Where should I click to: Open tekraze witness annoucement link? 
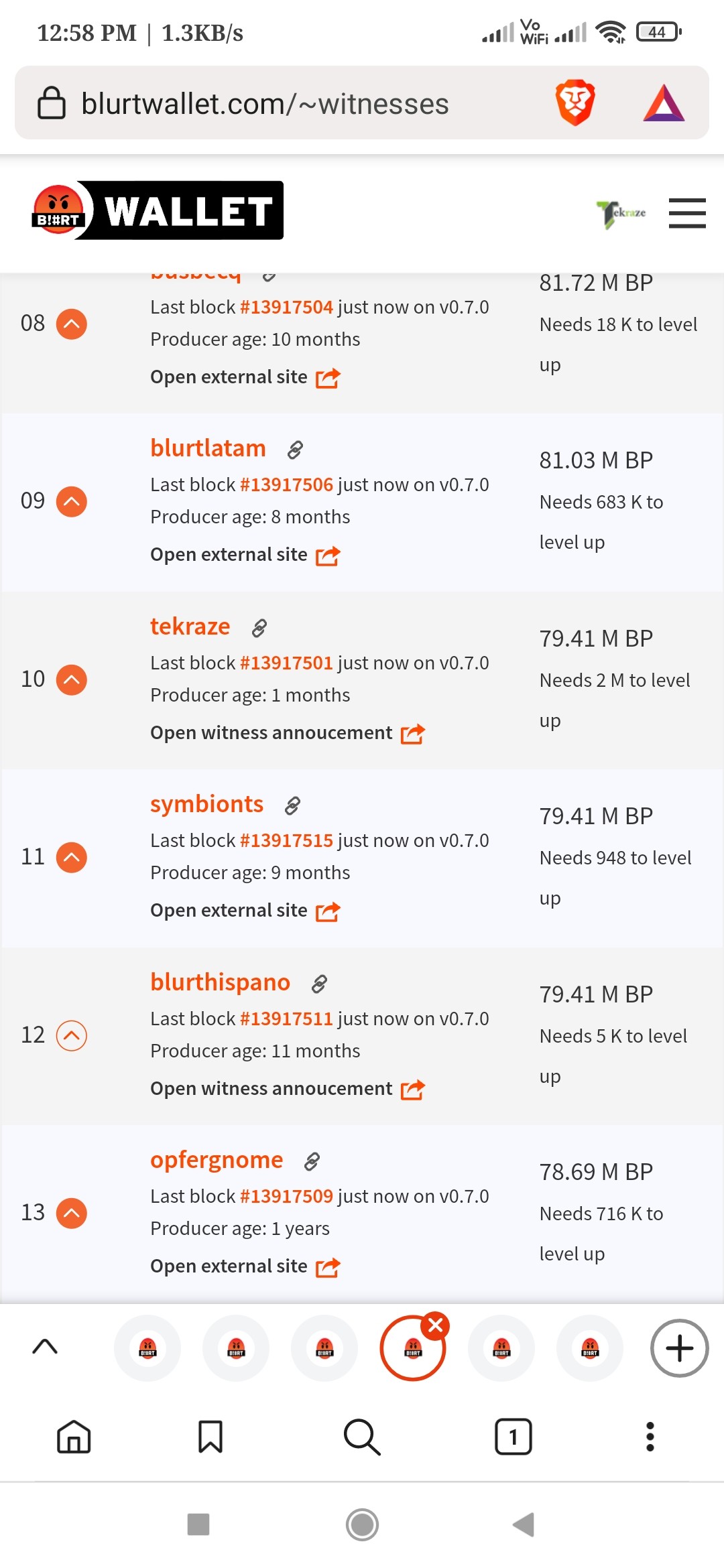(x=288, y=733)
